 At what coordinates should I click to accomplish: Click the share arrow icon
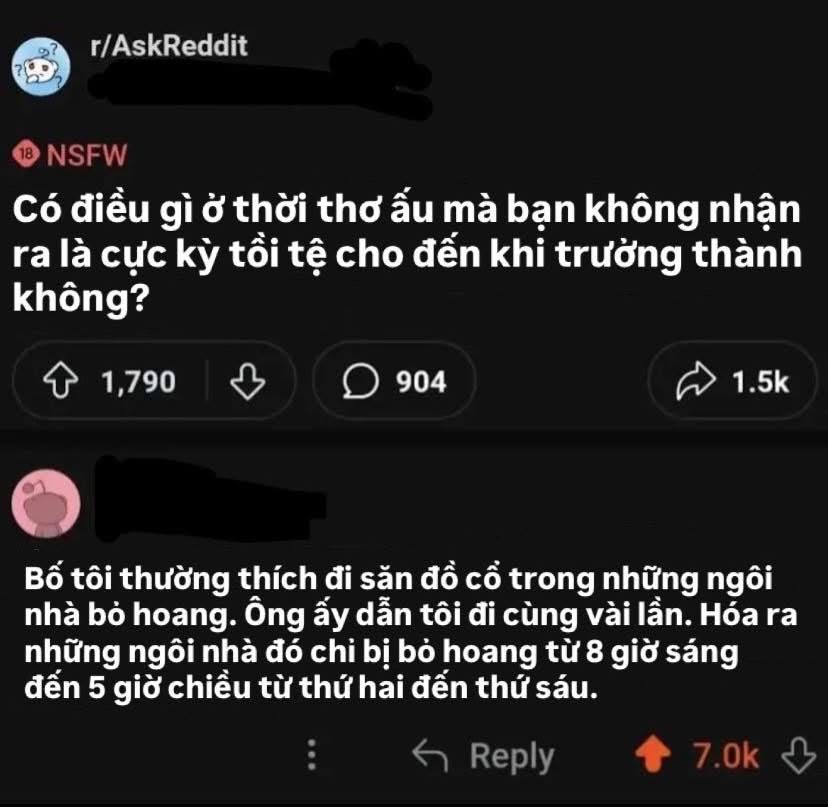pyautogui.click(x=696, y=380)
